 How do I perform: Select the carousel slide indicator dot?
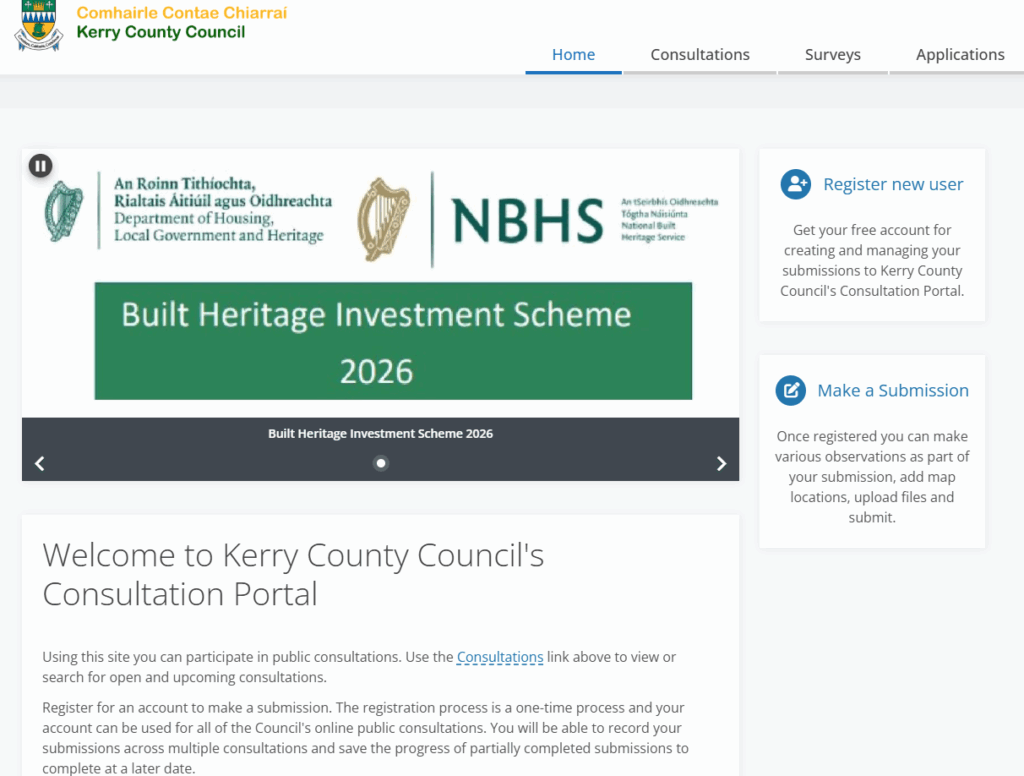pyautogui.click(x=381, y=463)
